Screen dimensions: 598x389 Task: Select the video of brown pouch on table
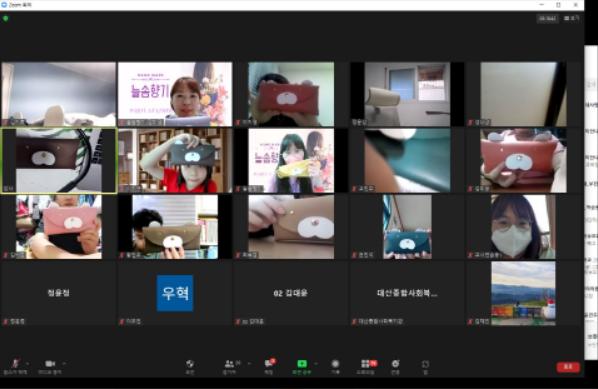pyautogui.click(x=291, y=227)
